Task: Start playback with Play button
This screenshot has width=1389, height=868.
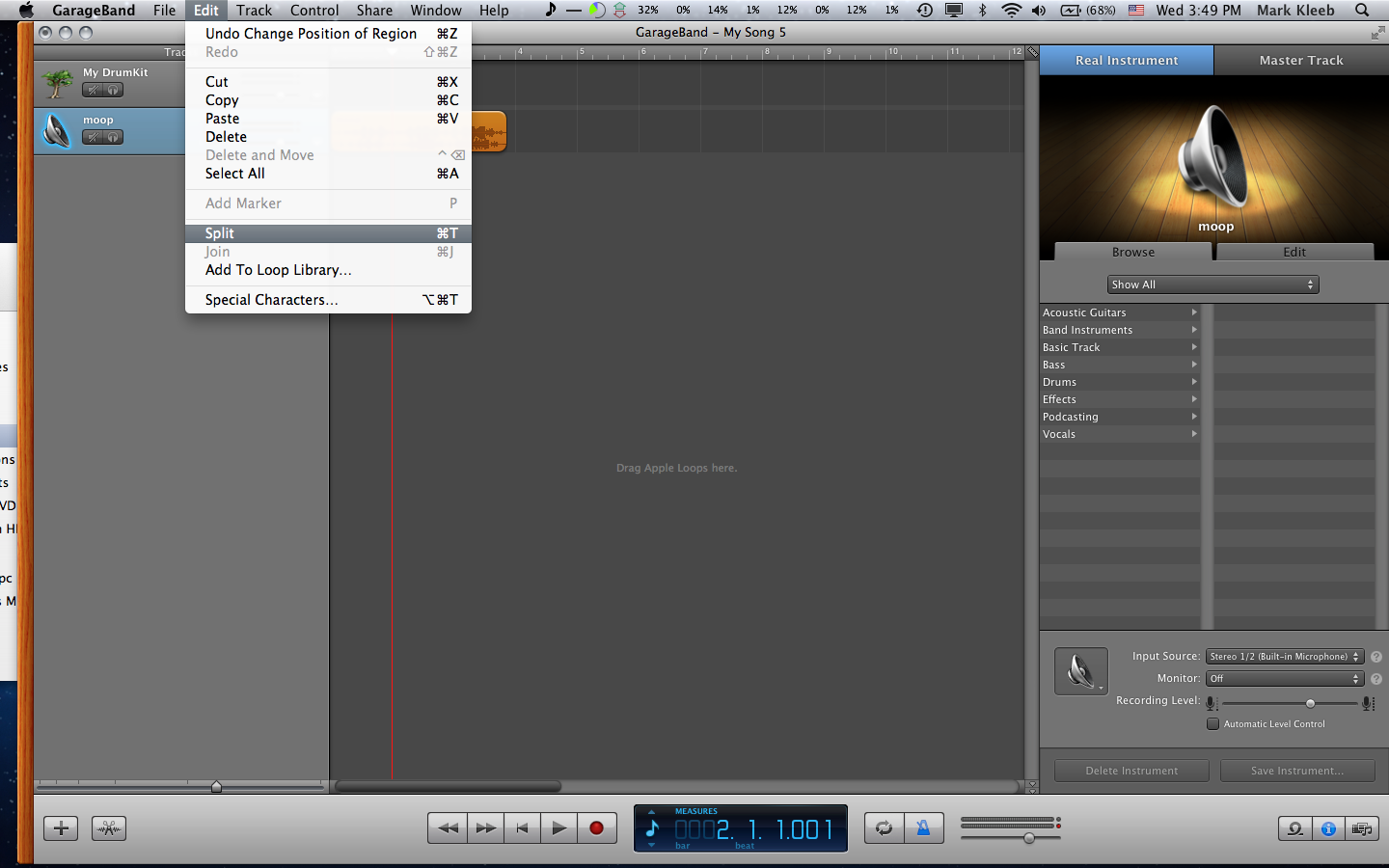Action: click(558, 827)
